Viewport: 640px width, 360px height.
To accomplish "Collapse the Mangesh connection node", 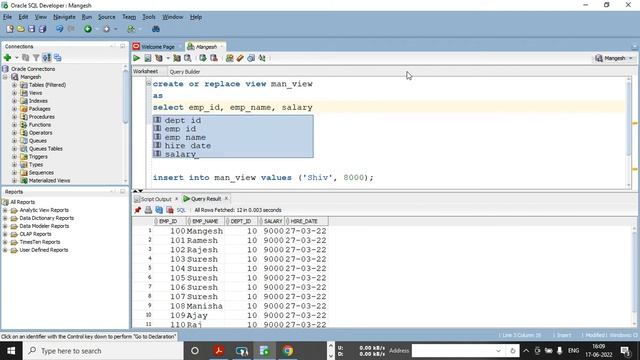I will (x=5, y=77).
